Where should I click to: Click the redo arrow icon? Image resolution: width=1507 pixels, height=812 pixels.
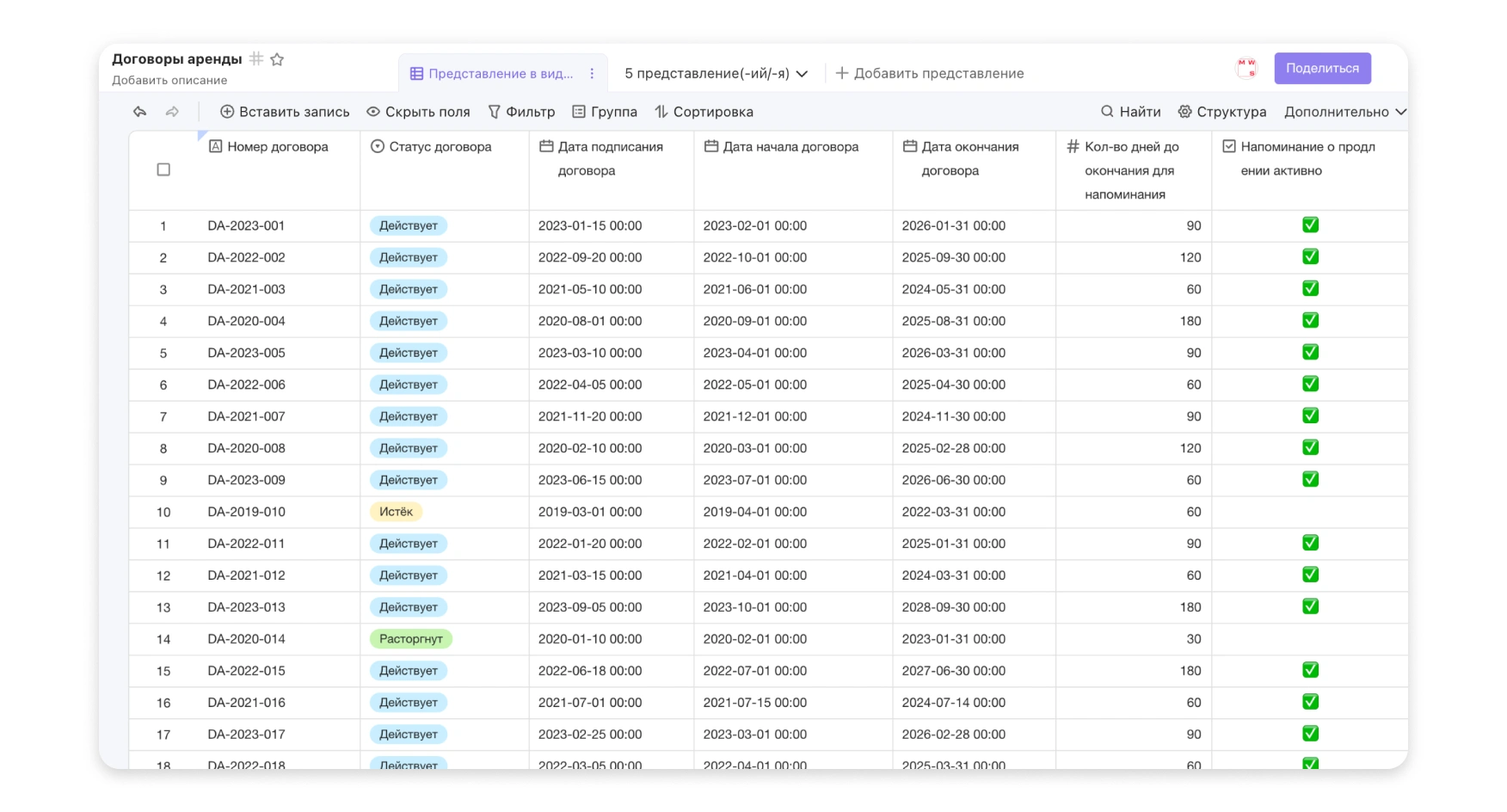point(172,112)
